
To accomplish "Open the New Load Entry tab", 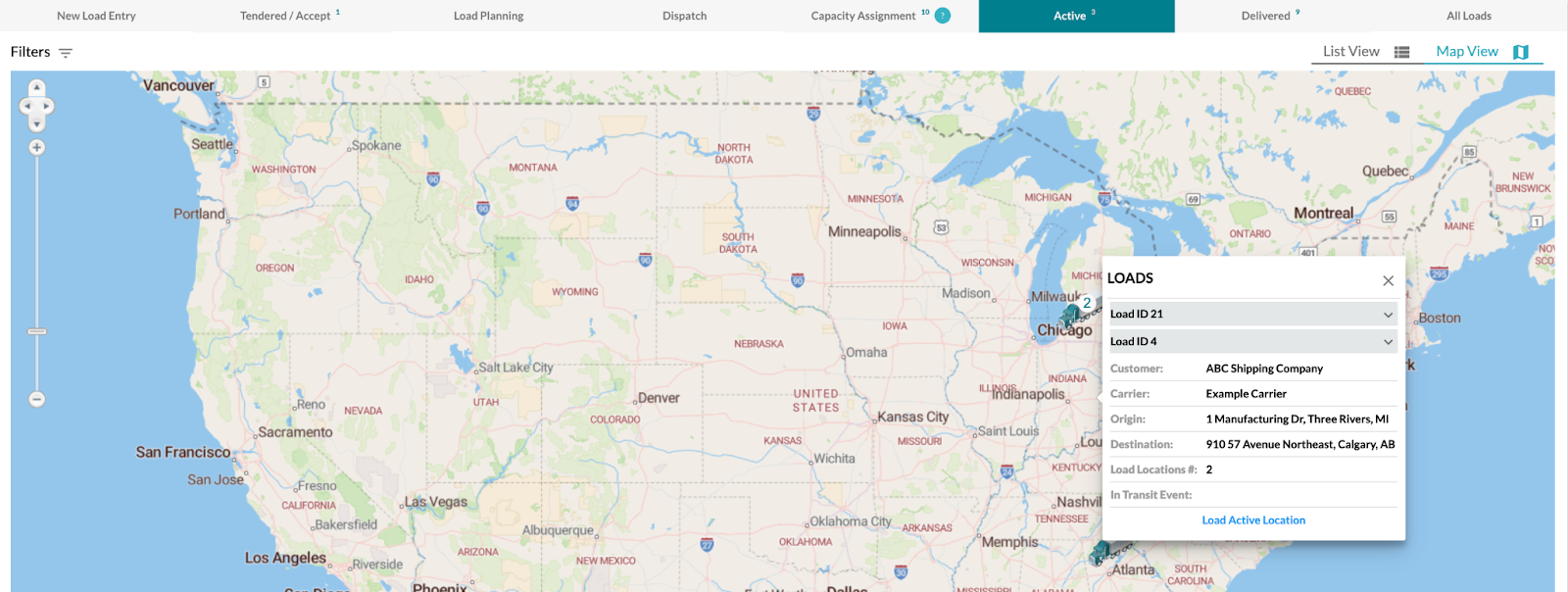I will 96,16.
